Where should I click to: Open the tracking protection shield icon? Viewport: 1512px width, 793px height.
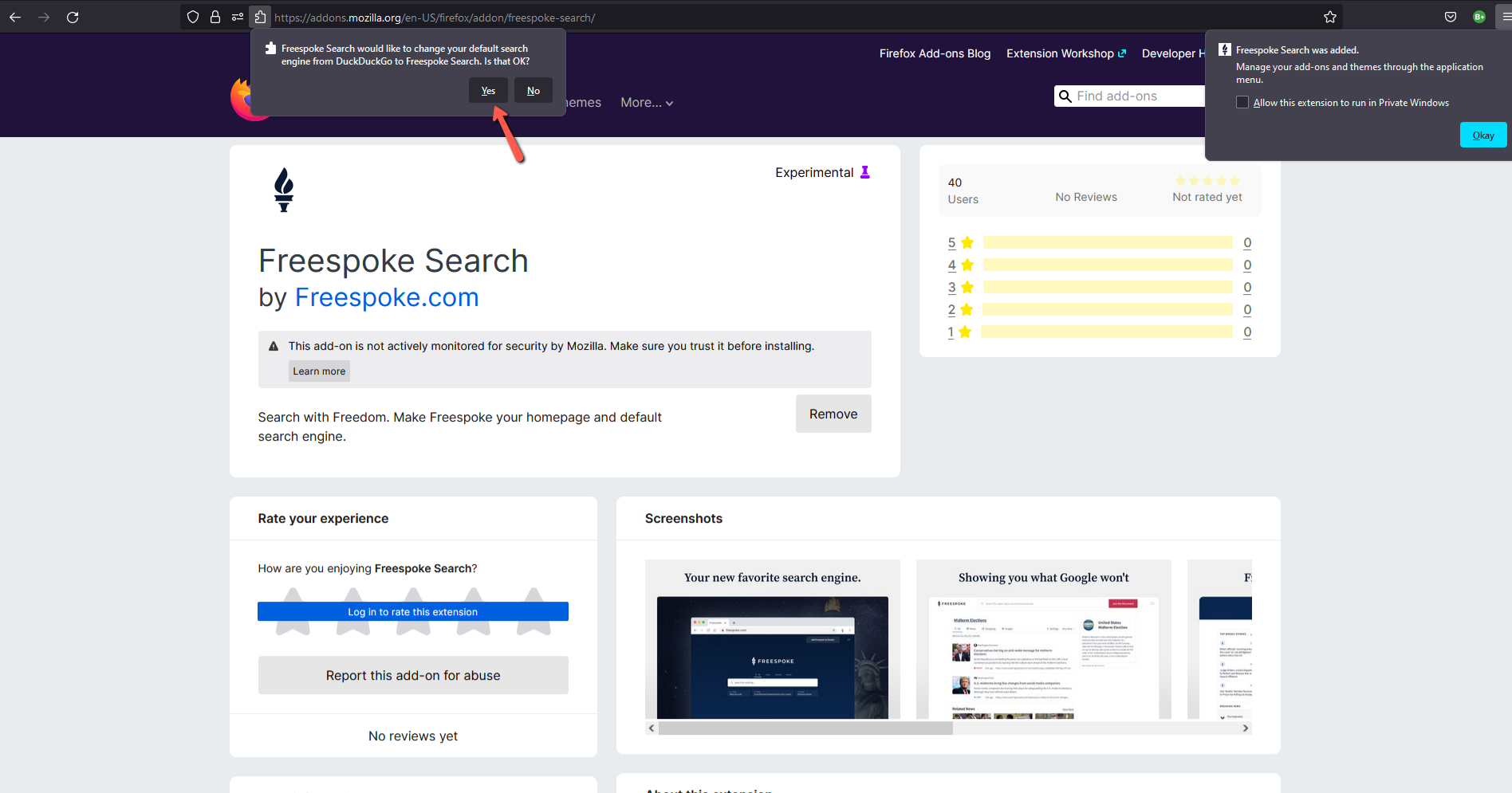click(x=193, y=17)
